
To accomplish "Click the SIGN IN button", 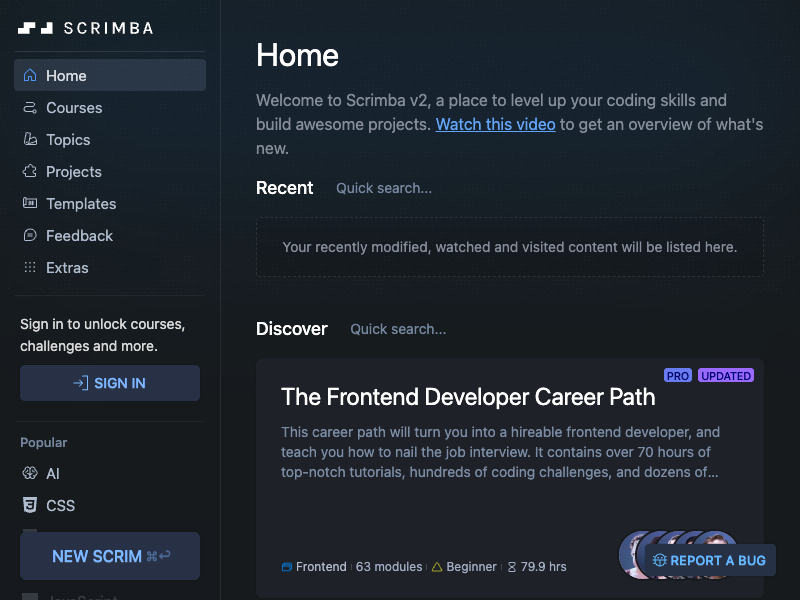I will (x=110, y=383).
